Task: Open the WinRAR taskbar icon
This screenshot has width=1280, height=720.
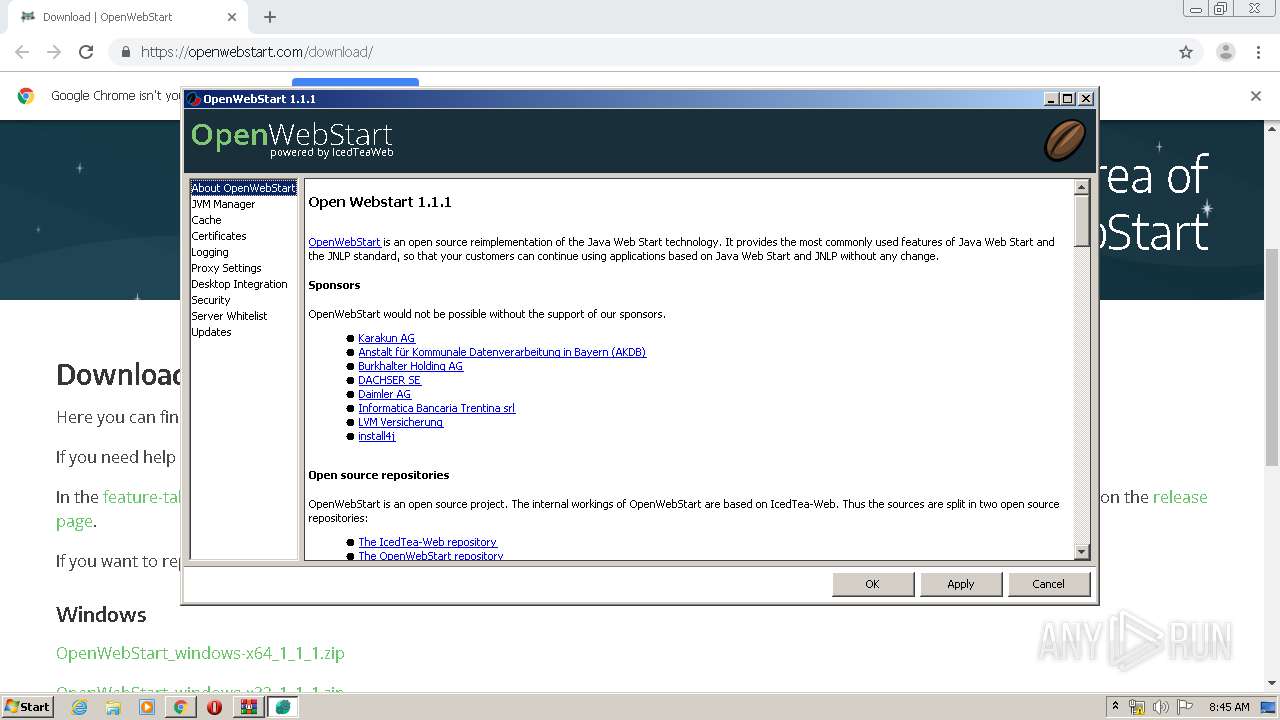Action: 249,707
